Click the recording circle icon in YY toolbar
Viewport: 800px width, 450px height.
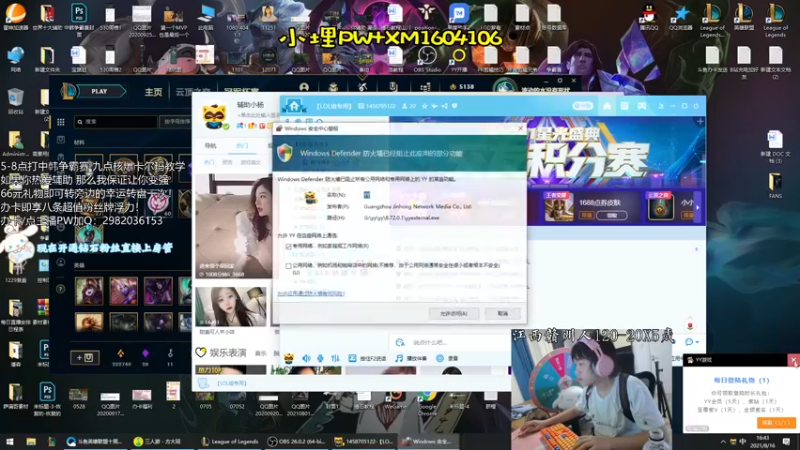click(x=440, y=358)
